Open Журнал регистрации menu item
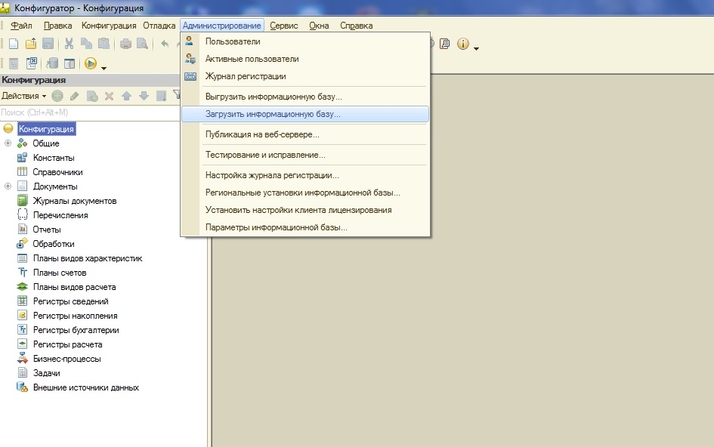This screenshot has width=714, height=447. click(245, 76)
